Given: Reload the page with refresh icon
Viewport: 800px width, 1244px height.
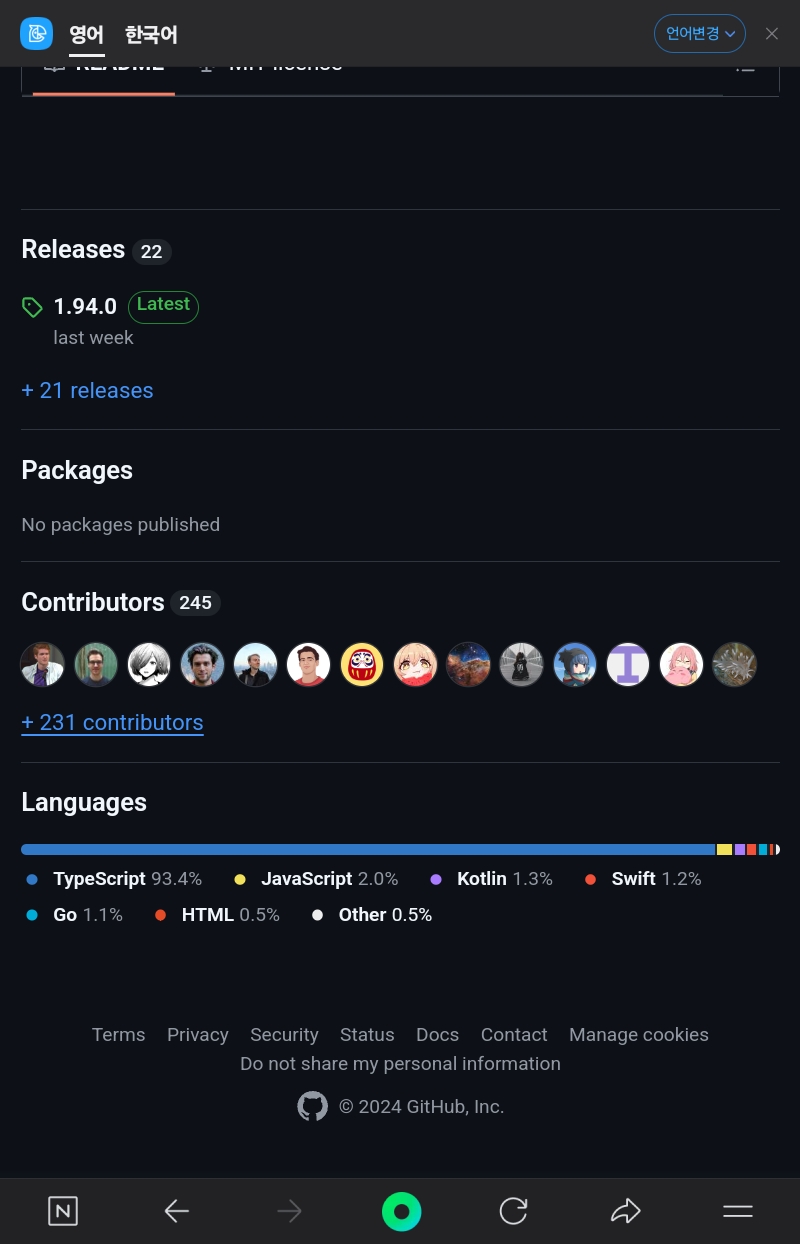Looking at the screenshot, I should [x=513, y=1212].
